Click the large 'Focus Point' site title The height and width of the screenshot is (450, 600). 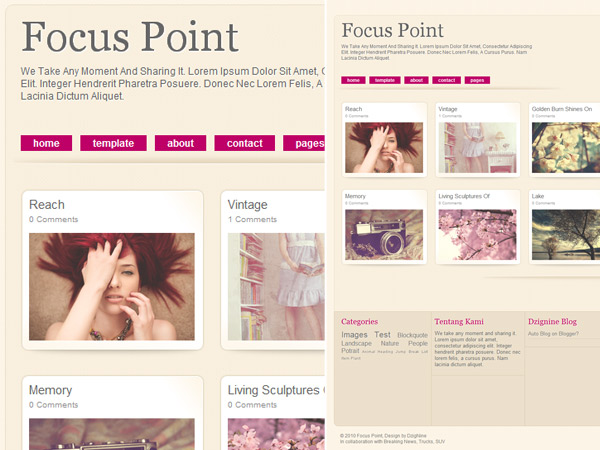pyautogui.click(x=130, y=37)
